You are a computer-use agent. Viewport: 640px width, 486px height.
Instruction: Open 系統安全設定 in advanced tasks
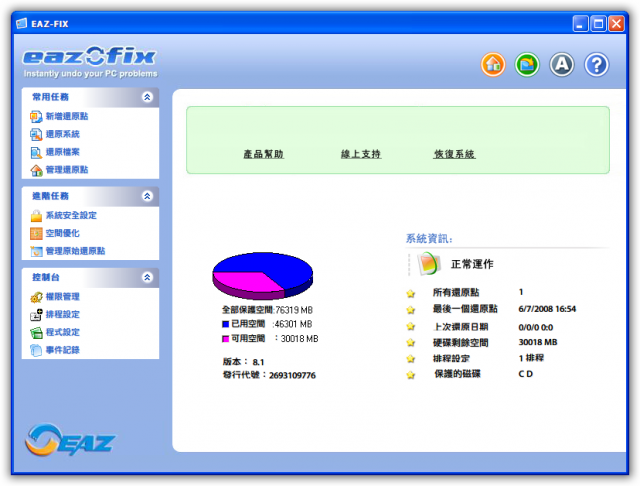[x=71, y=215]
